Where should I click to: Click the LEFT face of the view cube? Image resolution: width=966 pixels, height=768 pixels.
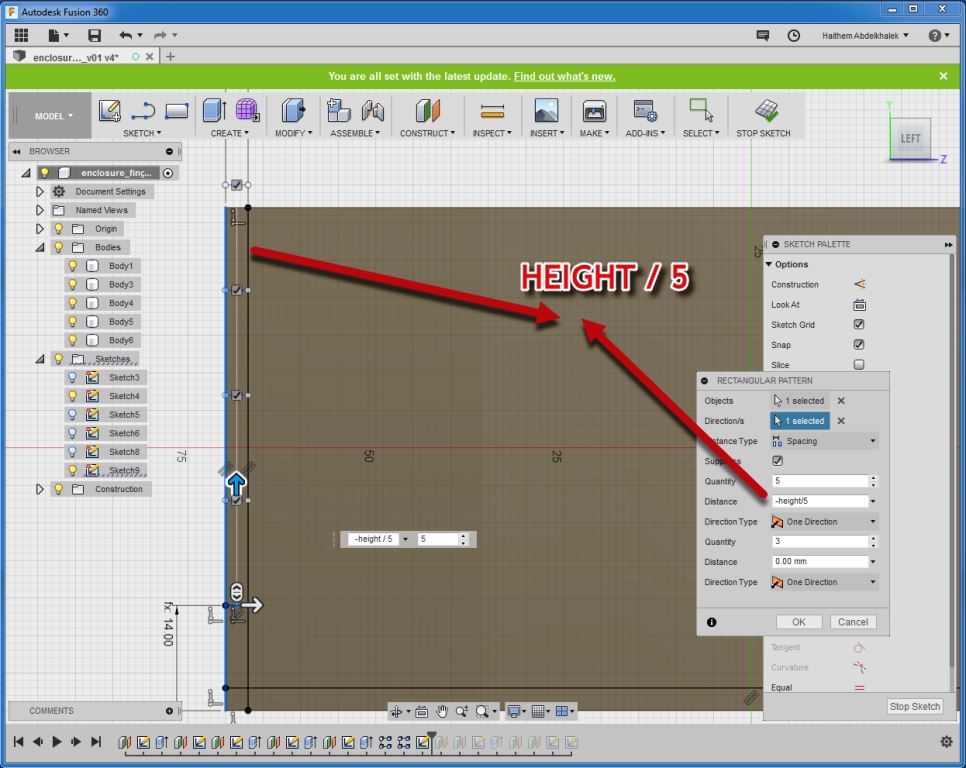pos(910,139)
